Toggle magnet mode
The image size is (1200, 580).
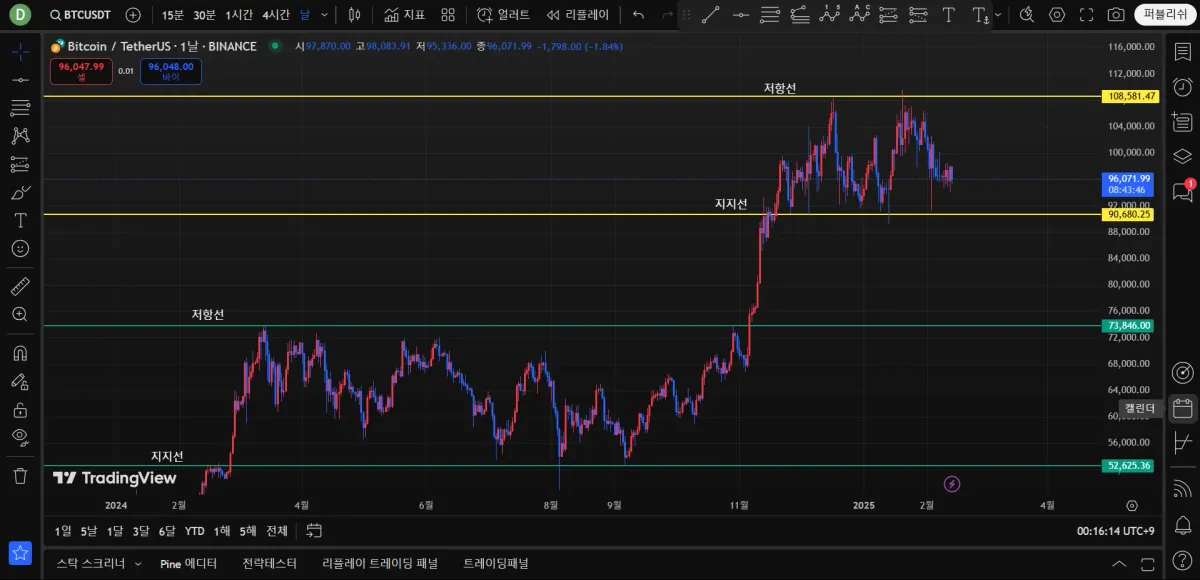pyautogui.click(x=20, y=353)
